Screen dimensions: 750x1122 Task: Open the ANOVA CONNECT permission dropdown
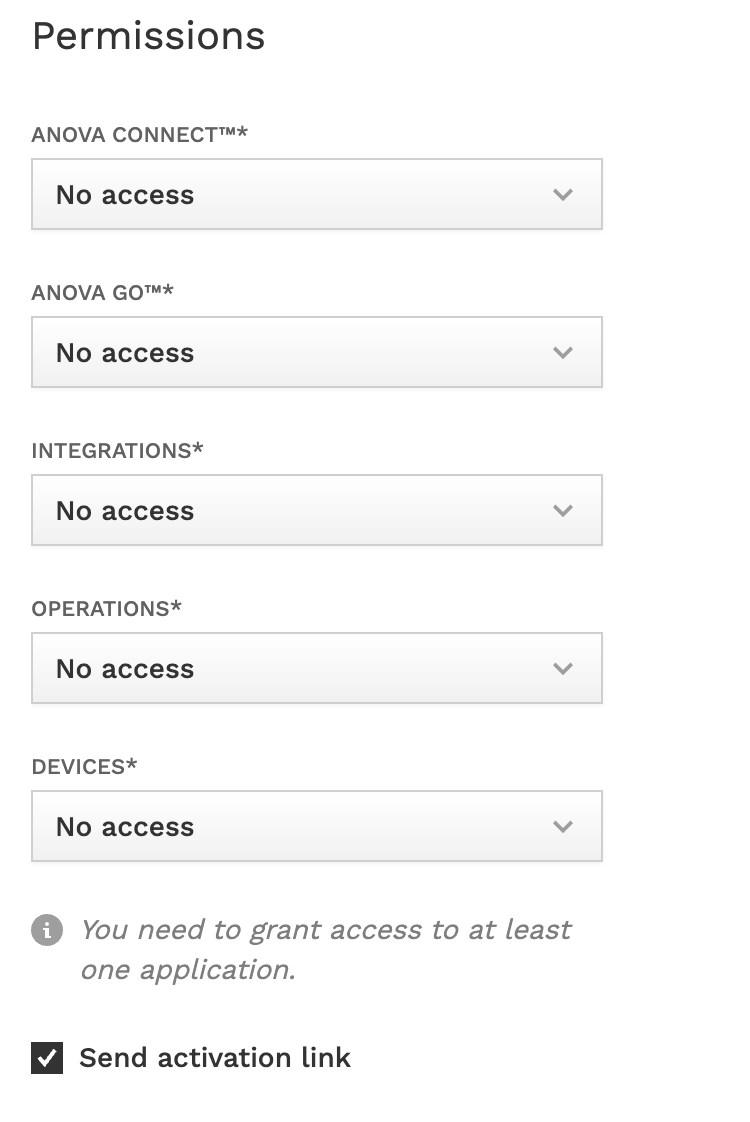[316, 194]
